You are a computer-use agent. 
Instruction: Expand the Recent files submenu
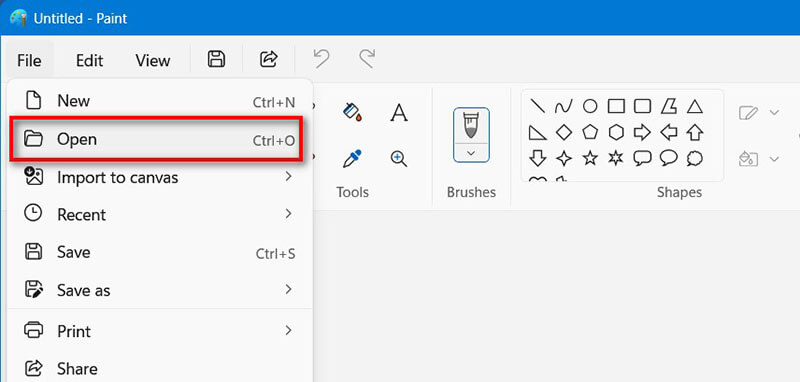pyautogui.click(x=289, y=214)
